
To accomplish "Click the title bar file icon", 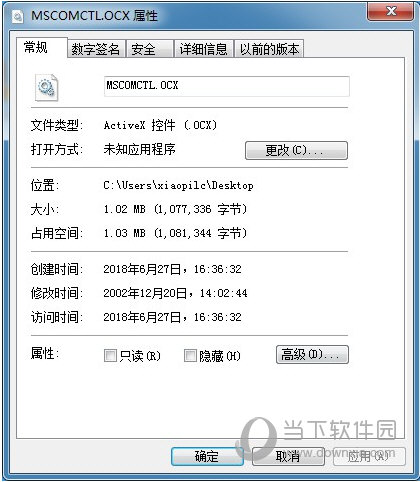I will click(x=18, y=16).
